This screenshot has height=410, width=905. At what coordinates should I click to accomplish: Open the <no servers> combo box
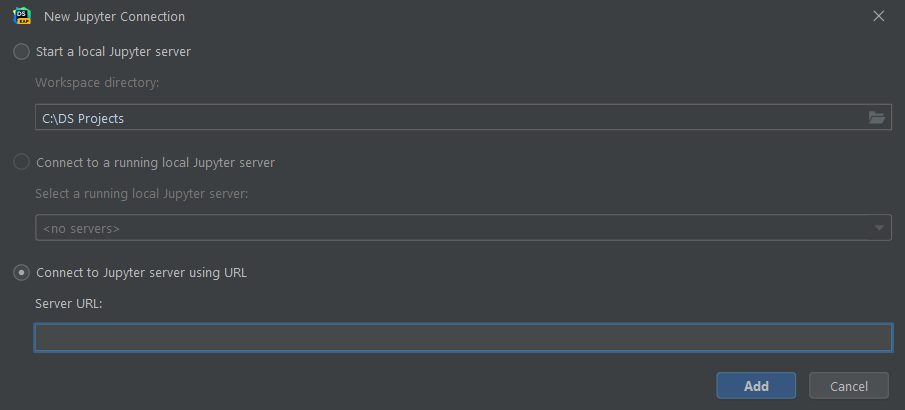(x=463, y=228)
